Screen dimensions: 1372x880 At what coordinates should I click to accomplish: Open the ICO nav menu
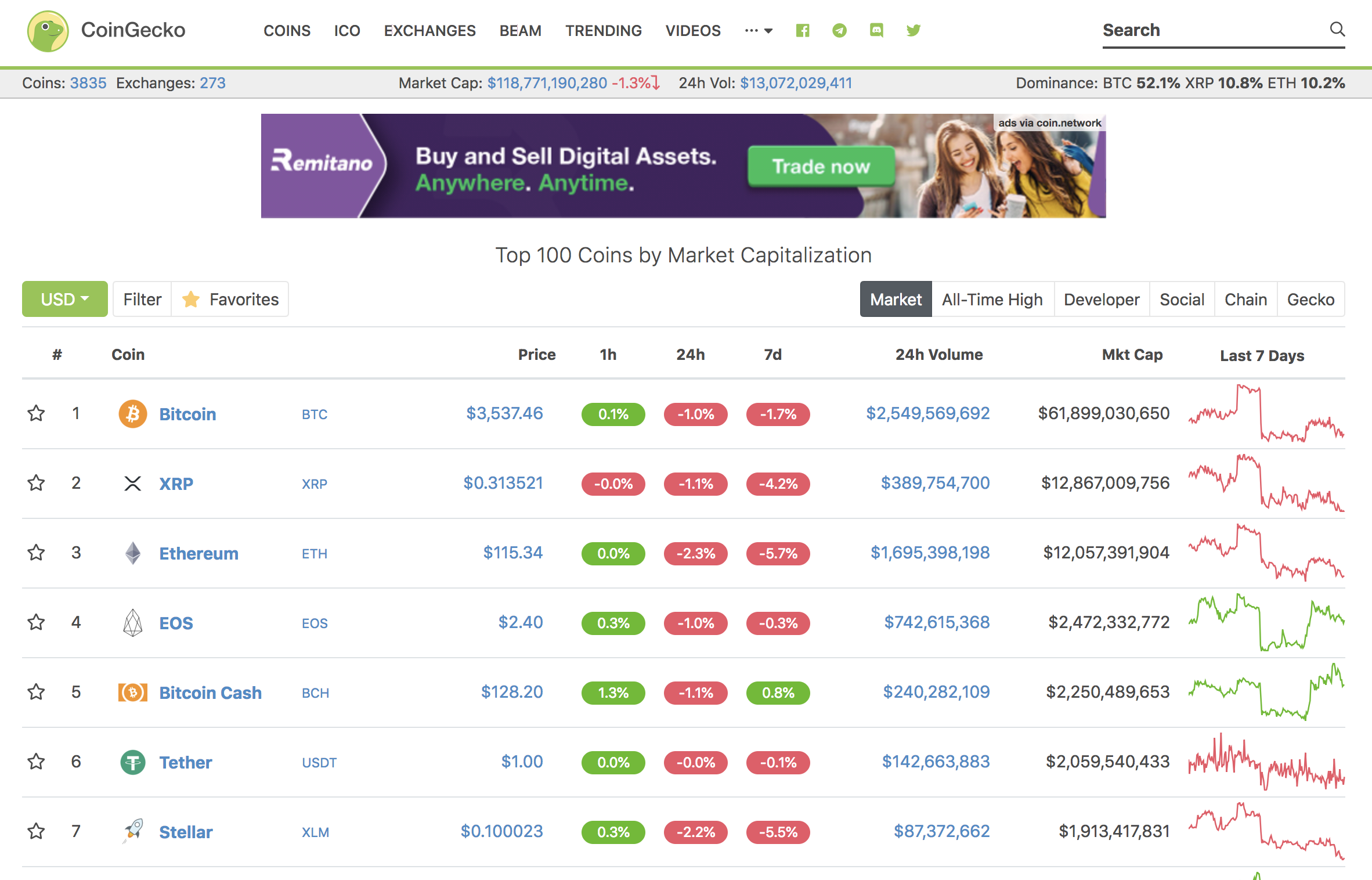point(347,30)
